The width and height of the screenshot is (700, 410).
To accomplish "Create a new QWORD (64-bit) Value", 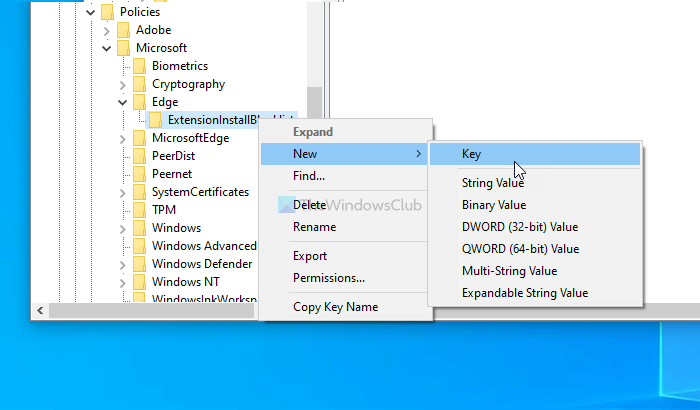I will (x=535, y=249).
